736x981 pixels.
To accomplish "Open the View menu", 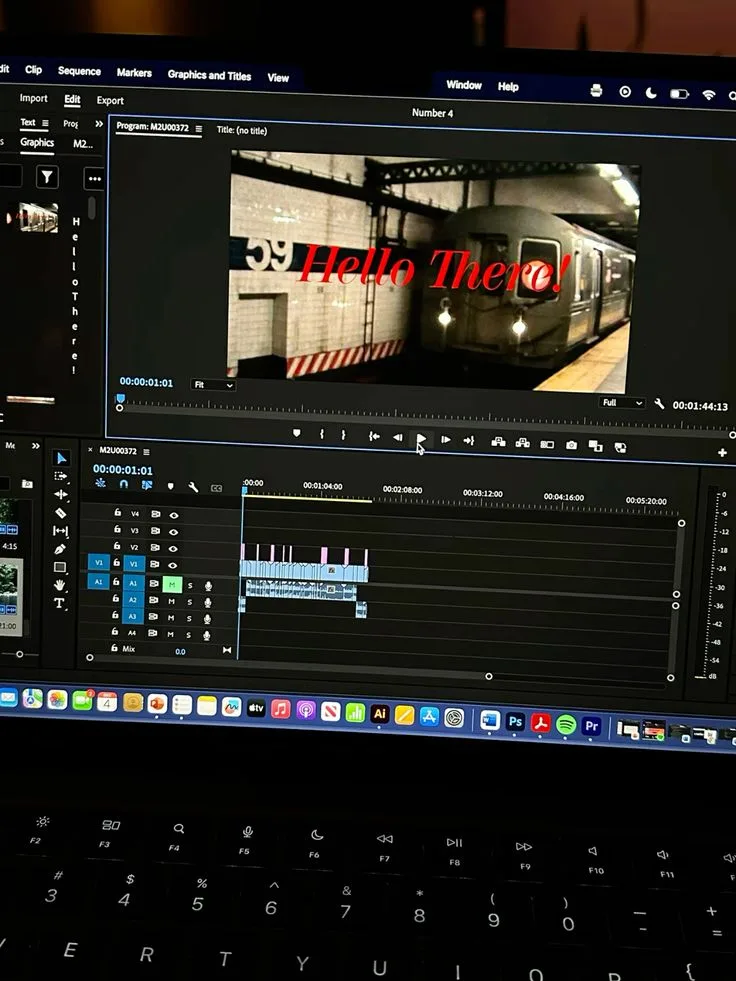I will pos(278,78).
